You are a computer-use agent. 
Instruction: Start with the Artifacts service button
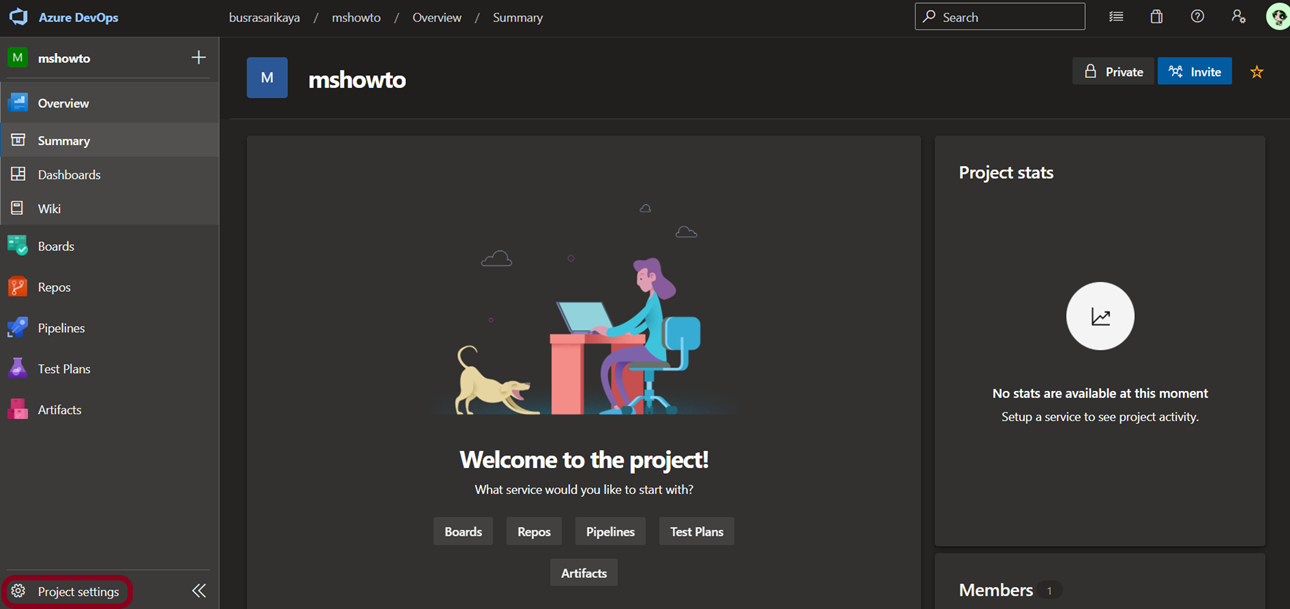(584, 572)
